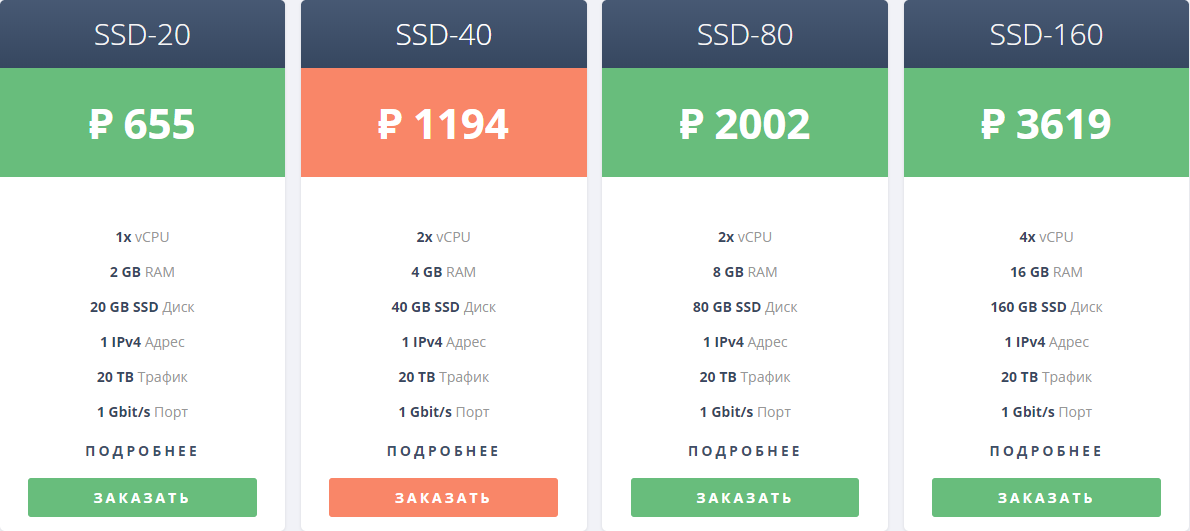Click the ₽ 2002 price block
Viewport: 1190px width, 531px height.
click(x=745, y=123)
